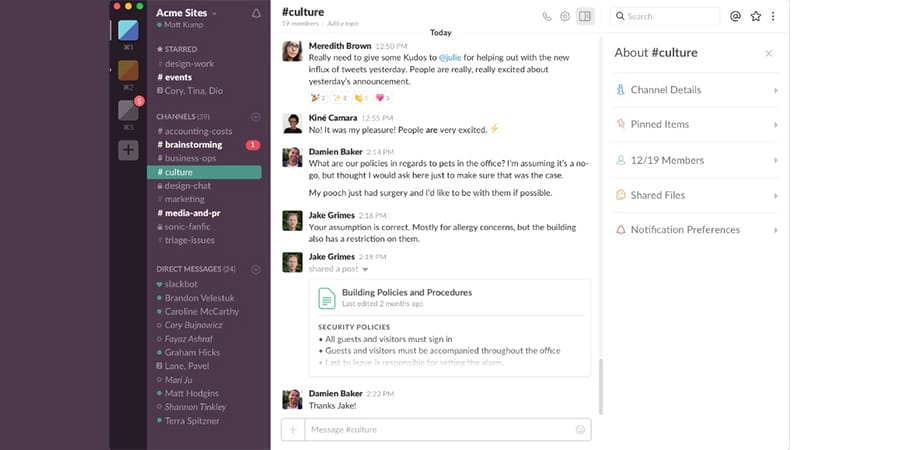Open the more options vertical dots menu
The image size is (900, 450).
[x=773, y=16]
